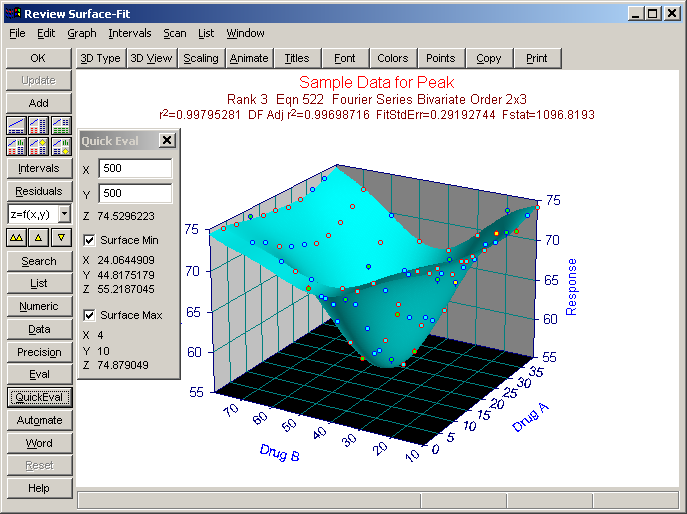Image resolution: width=687 pixels, height=514 pixels.
Task: Click Surface Min X value 24.0644909
Action: [x=126, y=260]
